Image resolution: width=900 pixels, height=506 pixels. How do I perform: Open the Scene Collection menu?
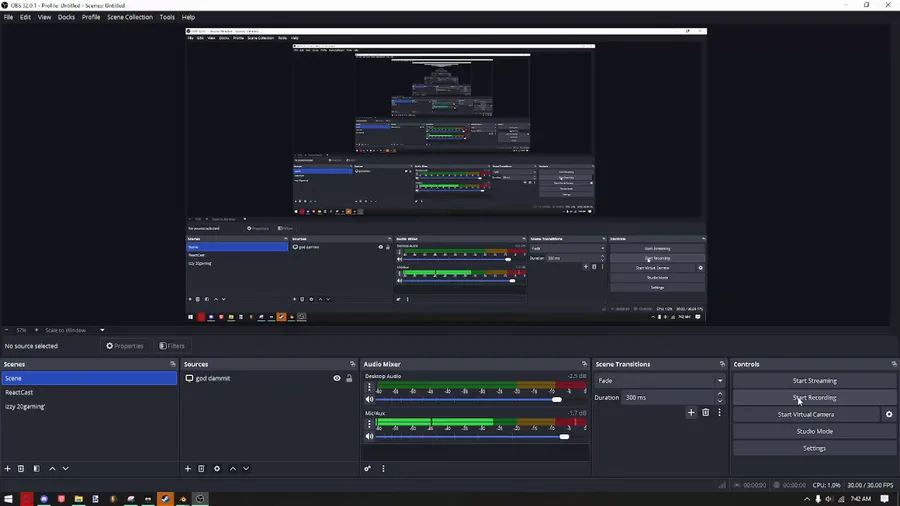[x=130, y=17]
